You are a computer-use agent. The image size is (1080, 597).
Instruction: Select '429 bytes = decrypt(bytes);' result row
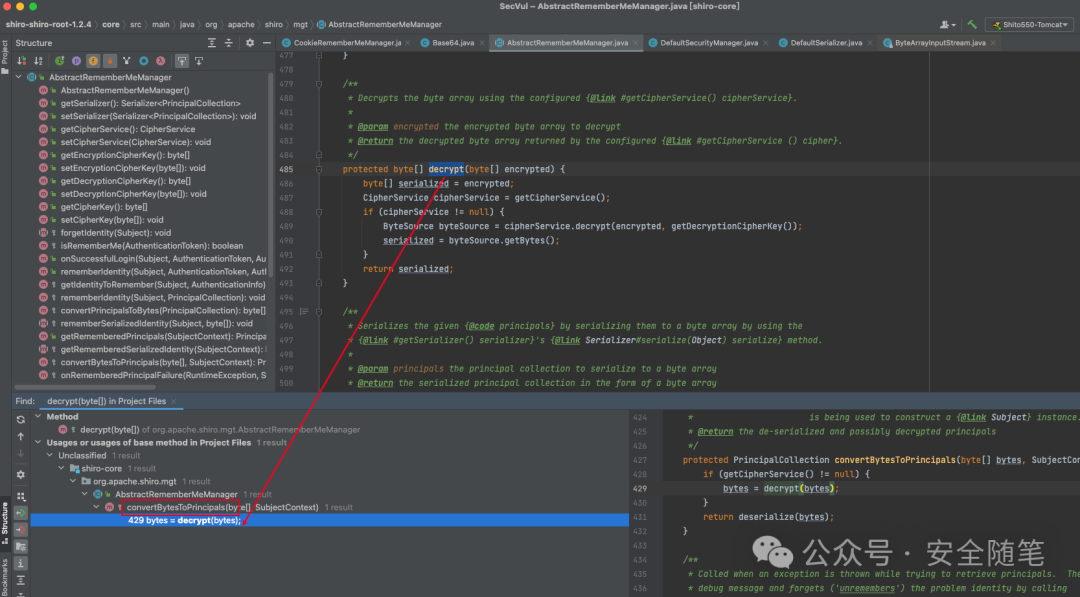329,520
